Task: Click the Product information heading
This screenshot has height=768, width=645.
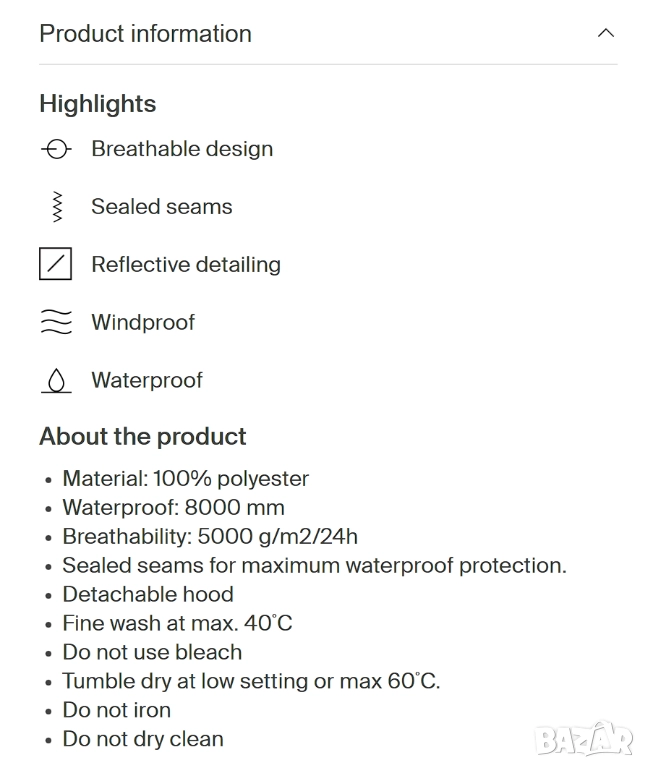Action: (x=145, y=34)
